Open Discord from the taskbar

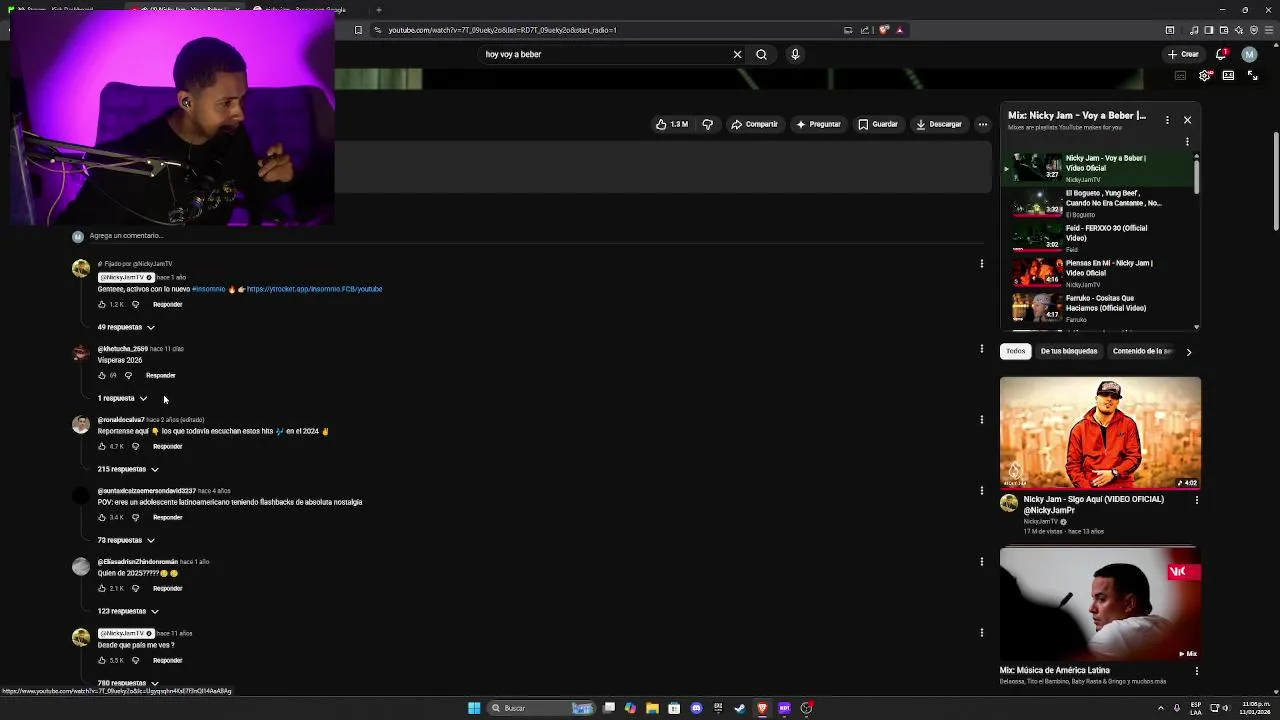(696, 708)
